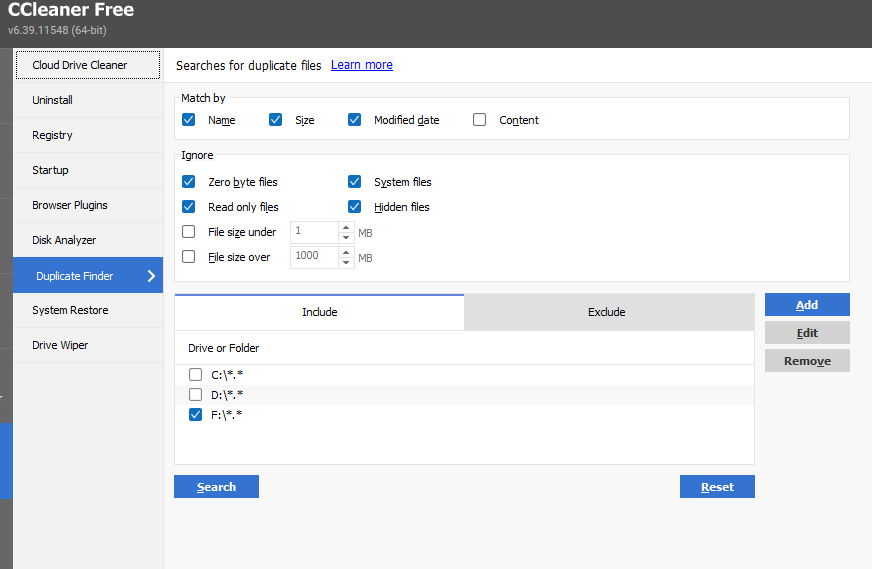Click the File size over value field
The width and height of the screenshot is (872, 569).
[314, 257]
